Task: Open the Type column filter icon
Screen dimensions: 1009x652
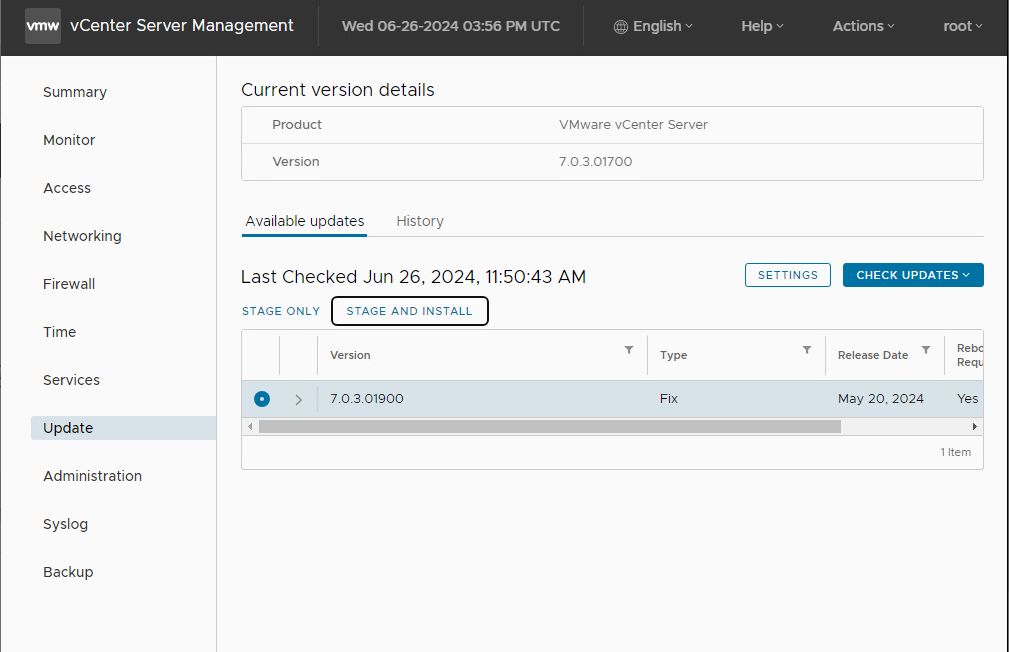Action: tap(806, 350)
